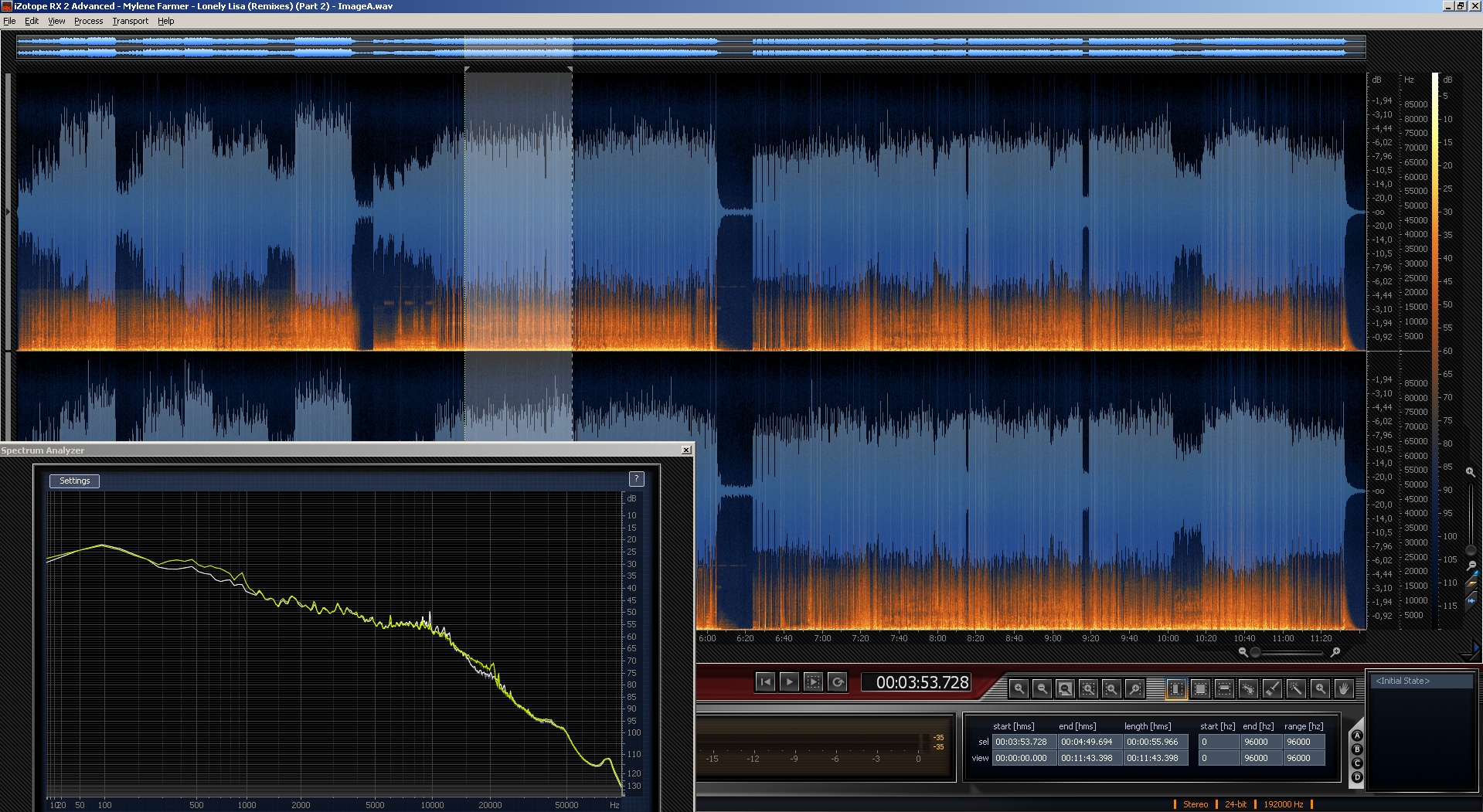Toggle the waveform display button

pos(1471,600)
